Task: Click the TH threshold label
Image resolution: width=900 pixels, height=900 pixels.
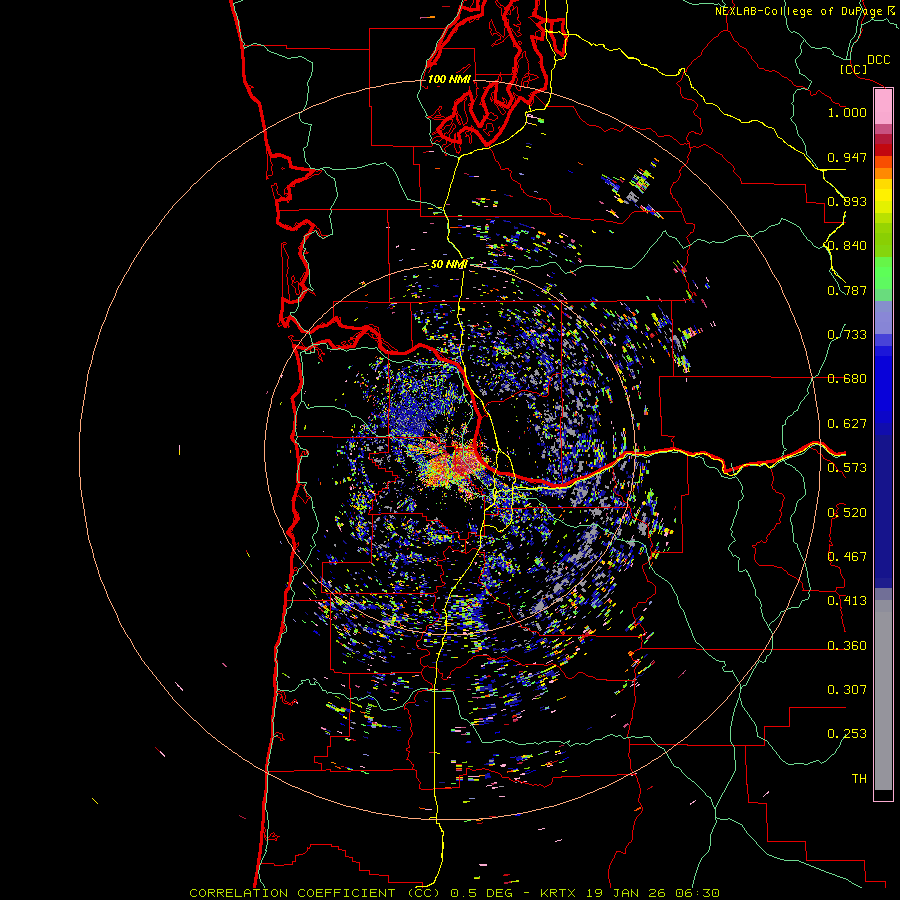Action: point(859,779)
